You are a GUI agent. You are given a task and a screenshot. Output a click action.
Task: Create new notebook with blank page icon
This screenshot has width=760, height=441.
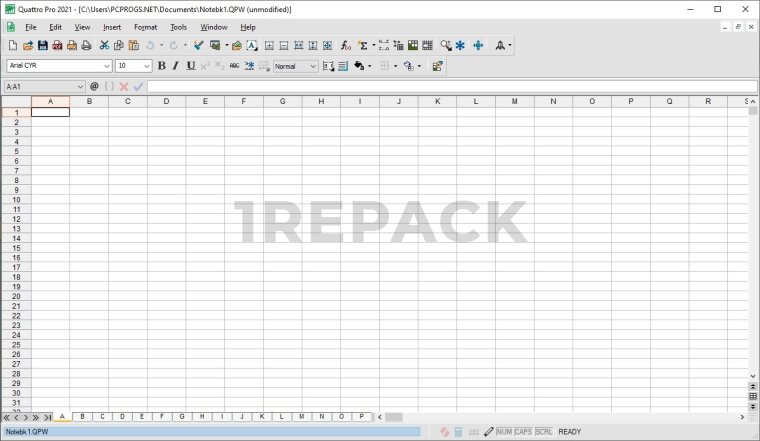(x=12, y=46)
